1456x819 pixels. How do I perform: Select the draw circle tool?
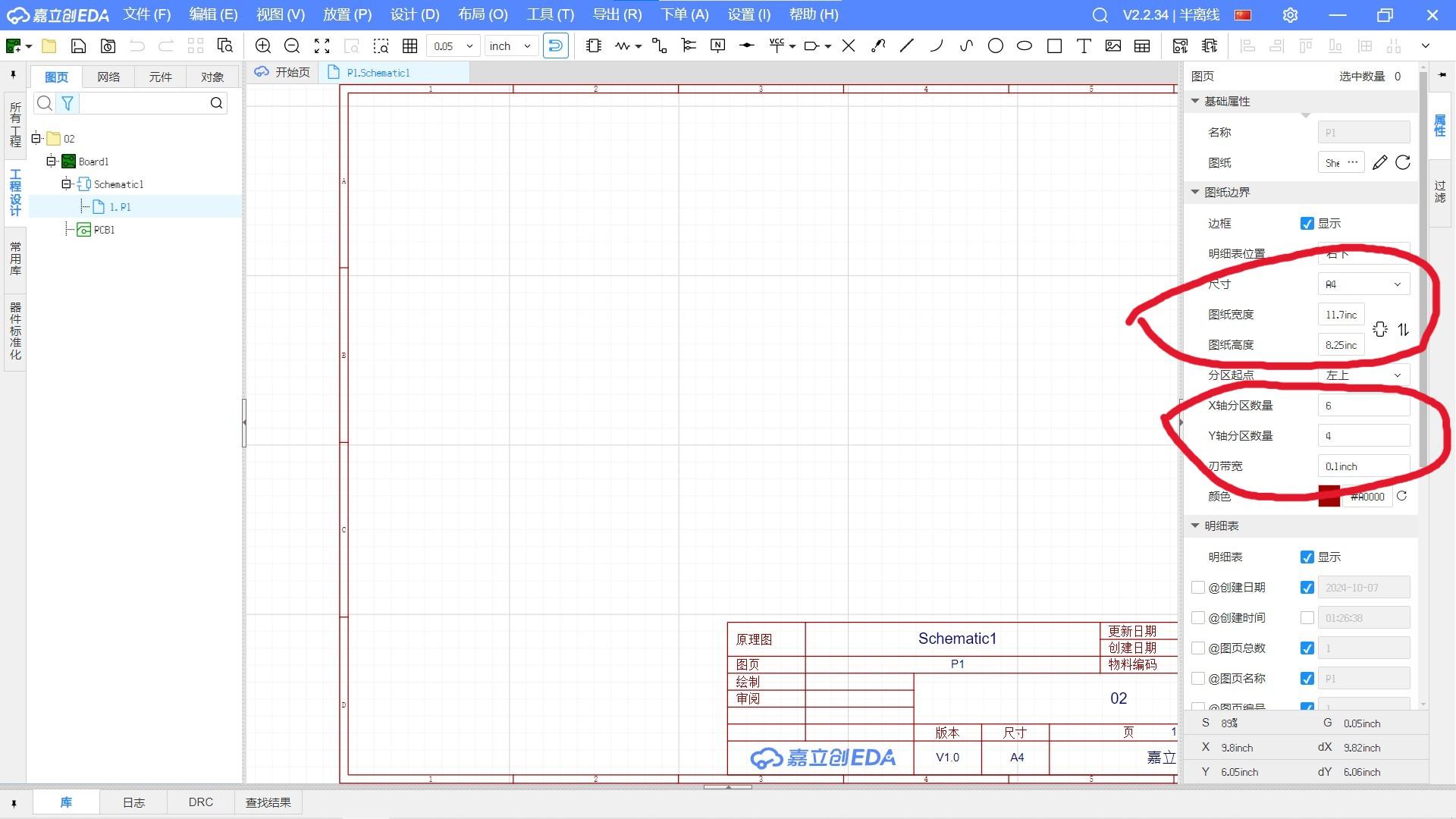click(x=996, y=46)
